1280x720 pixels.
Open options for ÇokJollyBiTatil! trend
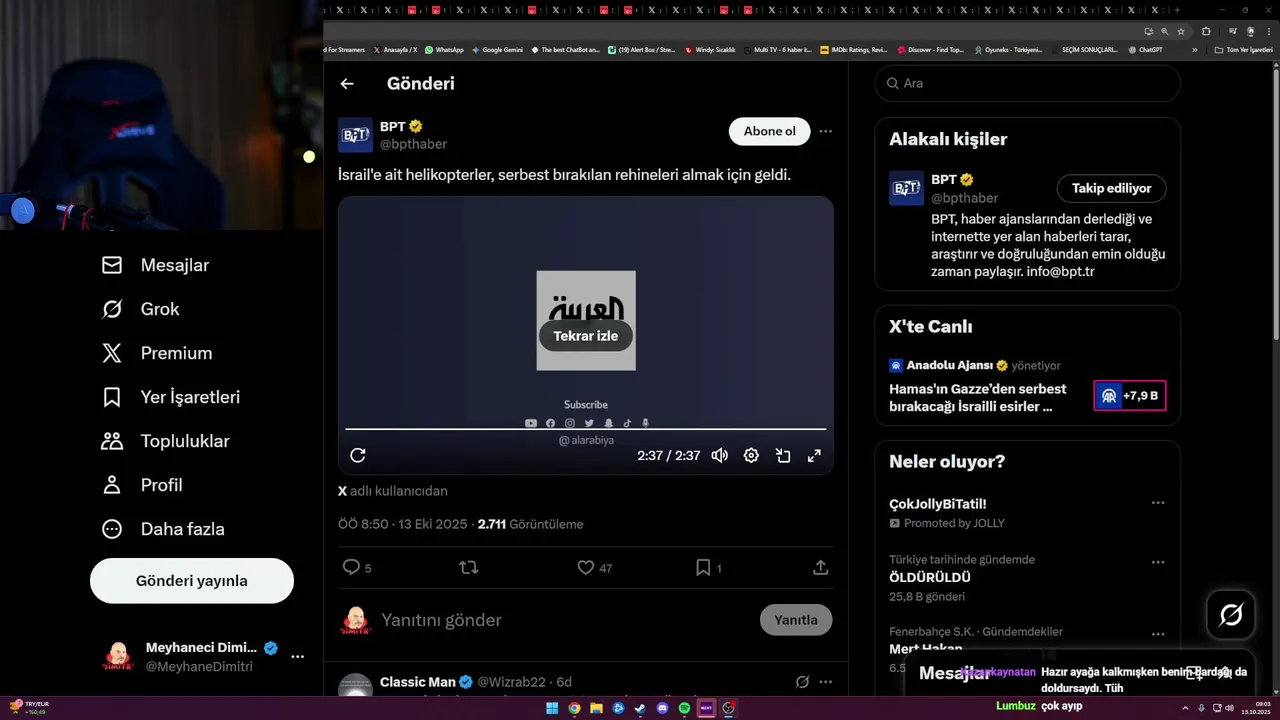1158,503
